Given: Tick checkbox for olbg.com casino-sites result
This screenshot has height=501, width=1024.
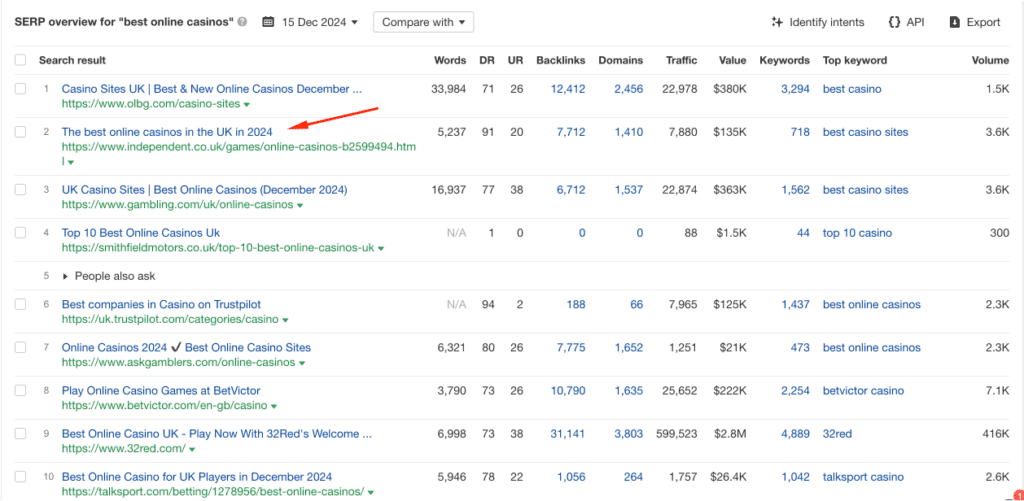Looking at the screenshot, I should pyautogui.click(x=20, y=89).
